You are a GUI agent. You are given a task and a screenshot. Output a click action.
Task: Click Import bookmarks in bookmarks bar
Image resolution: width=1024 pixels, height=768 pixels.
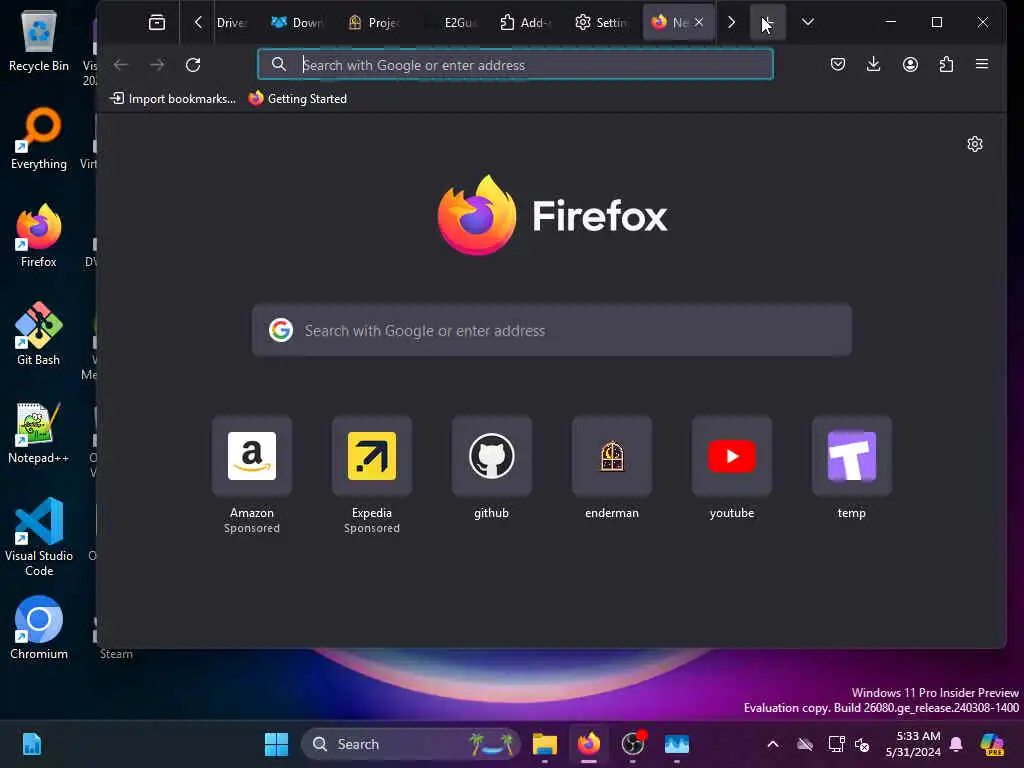173,99
